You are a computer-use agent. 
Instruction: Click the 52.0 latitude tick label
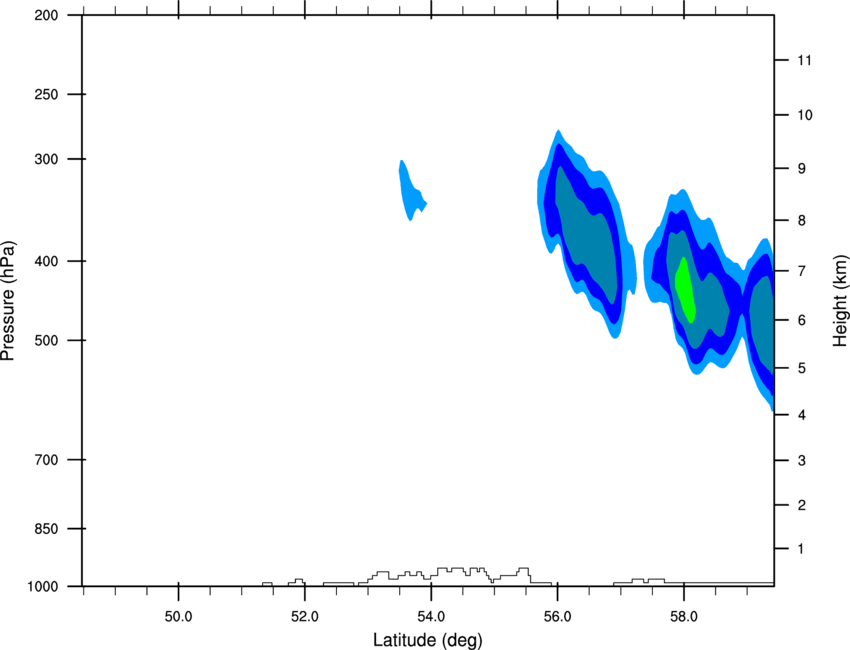click(x=305, y=617)
